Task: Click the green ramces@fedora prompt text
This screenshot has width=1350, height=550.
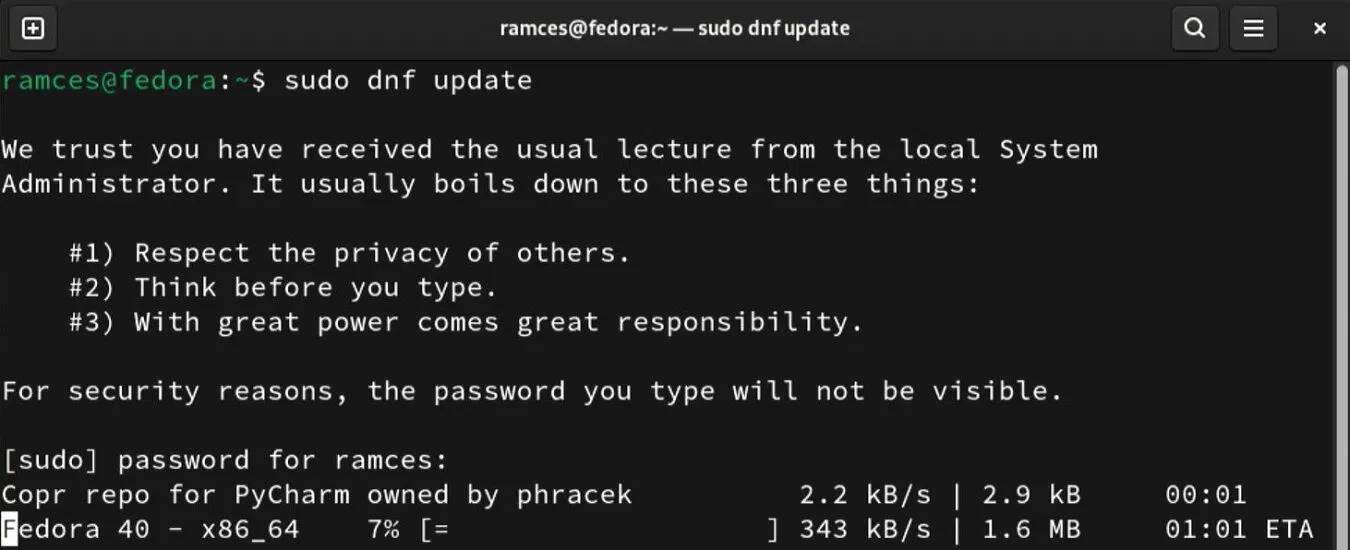Action: (108, 81)
